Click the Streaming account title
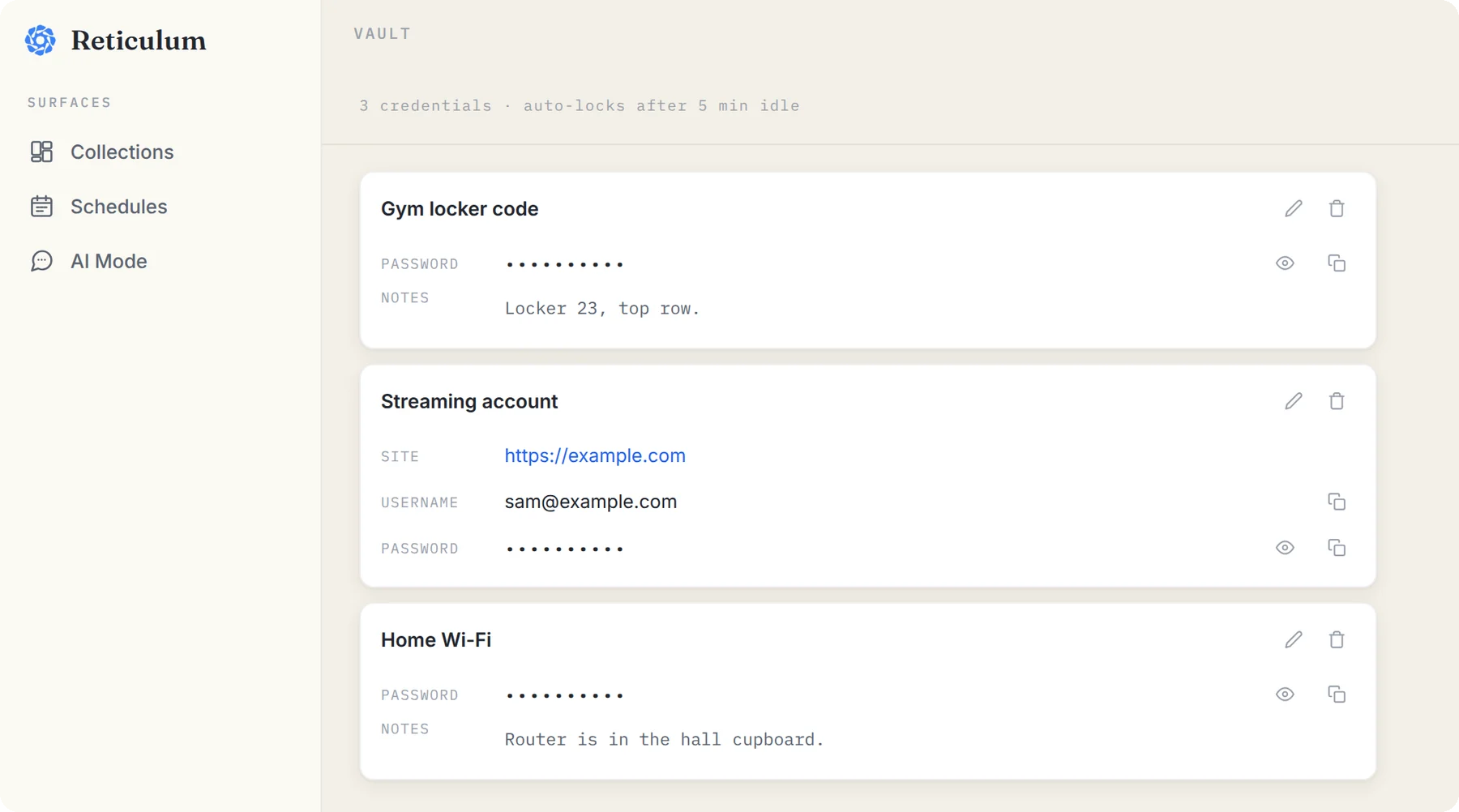Image resolution: width=1459 pixels, height=812 pixels. pos(469,402)
